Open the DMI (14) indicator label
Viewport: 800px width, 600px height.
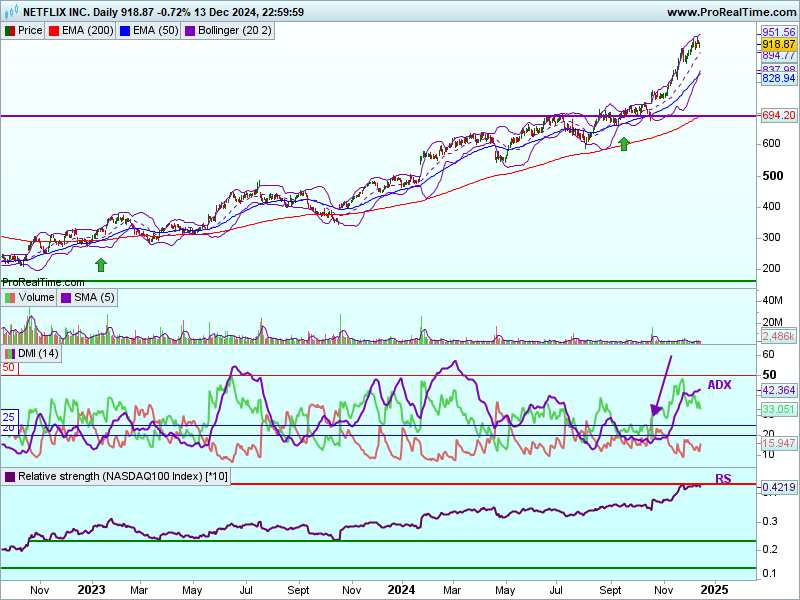(32, 354)
